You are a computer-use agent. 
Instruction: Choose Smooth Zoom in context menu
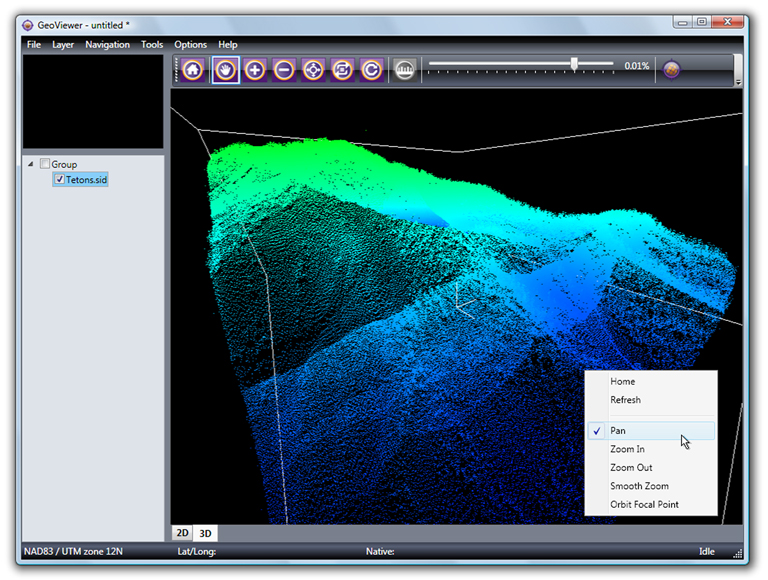pos(651,486)
